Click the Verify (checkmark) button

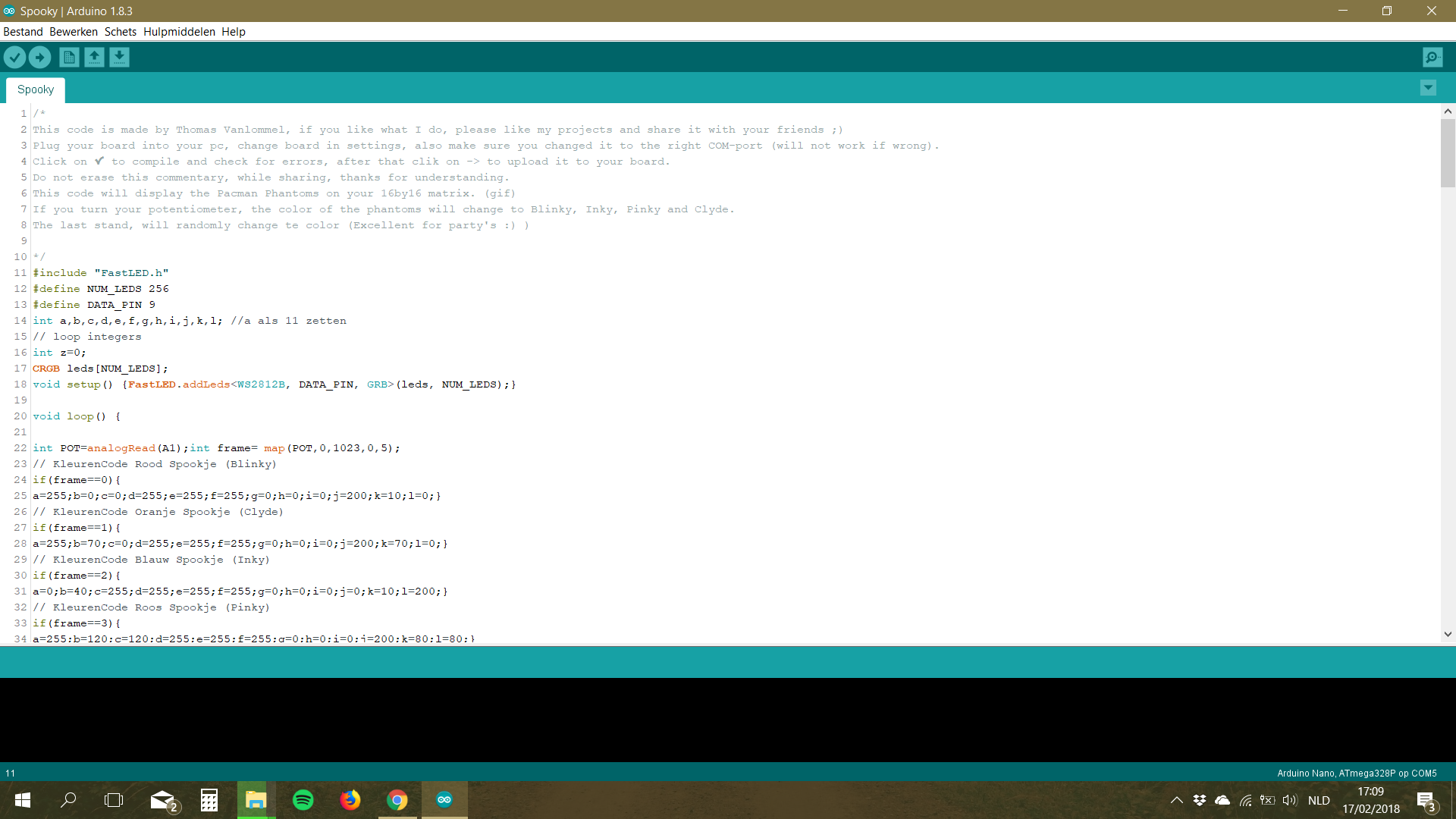[15, 57]
